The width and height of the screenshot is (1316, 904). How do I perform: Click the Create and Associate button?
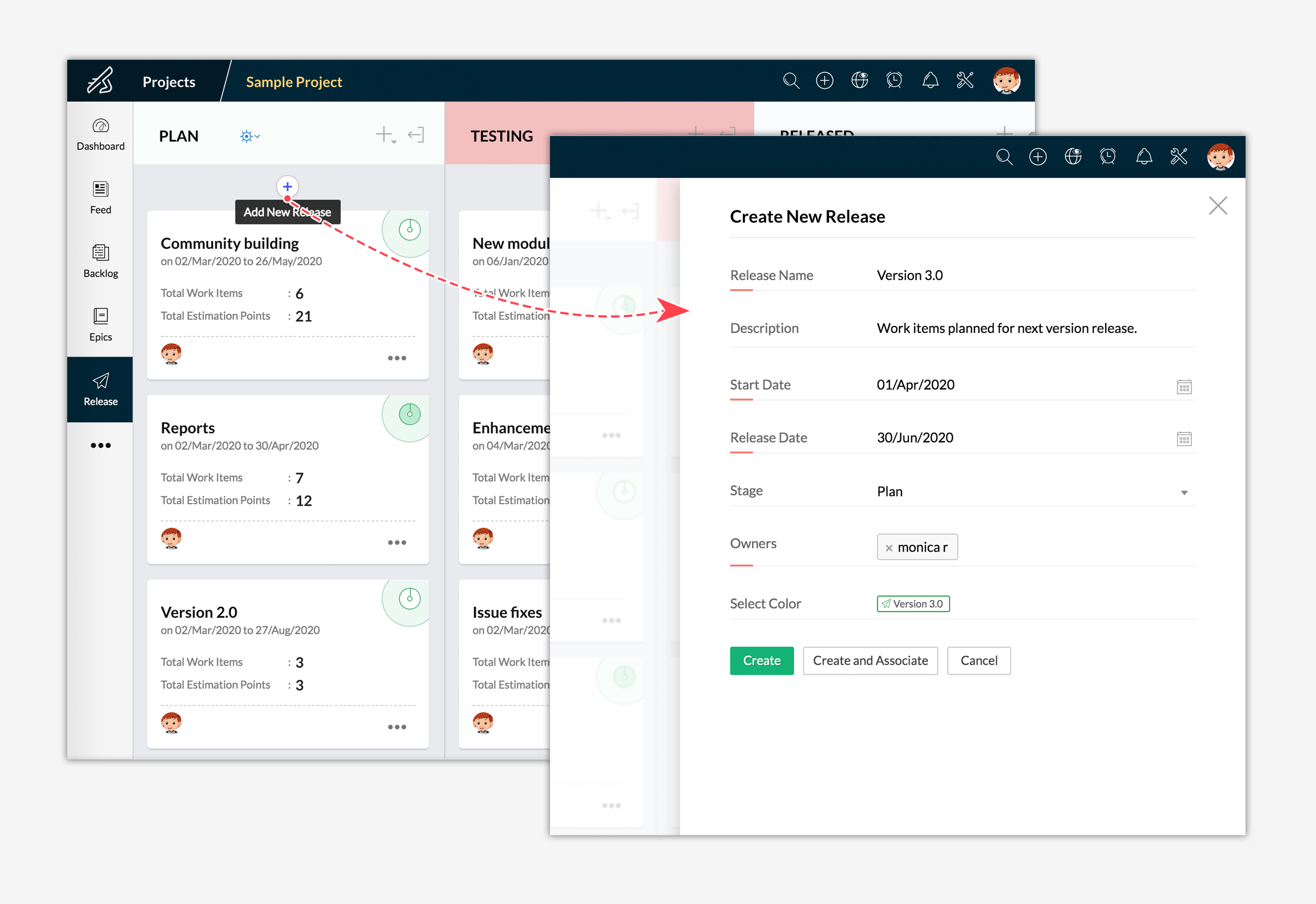pos(870,661)
